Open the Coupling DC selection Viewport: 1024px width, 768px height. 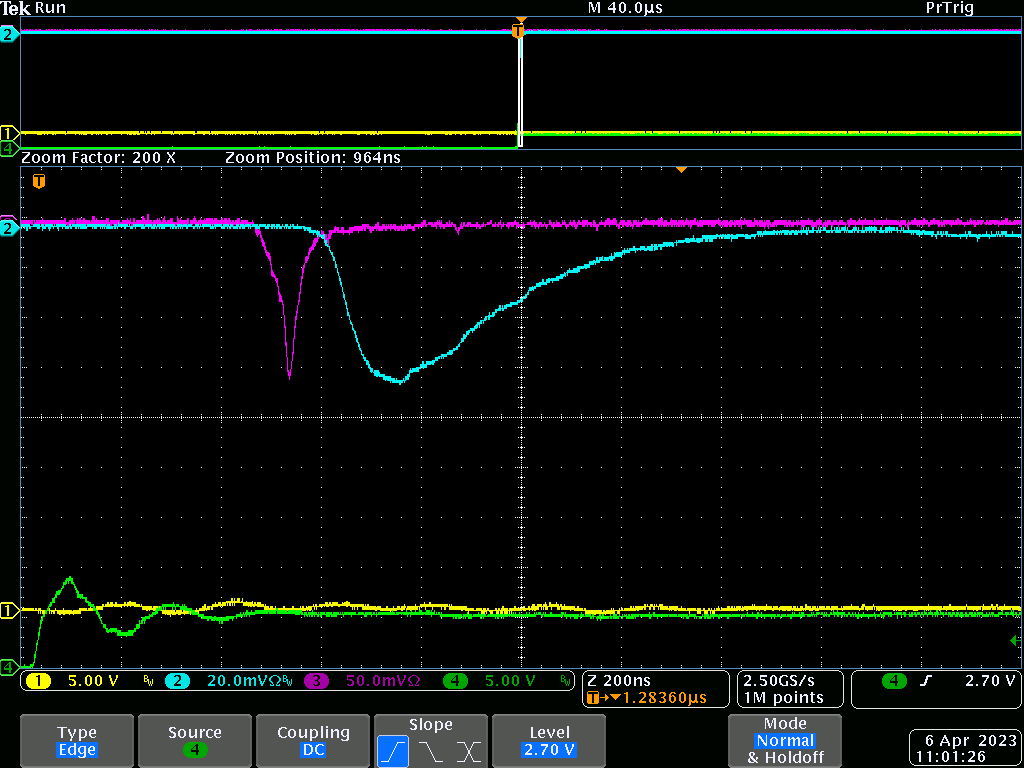click(x=313, y=740)
